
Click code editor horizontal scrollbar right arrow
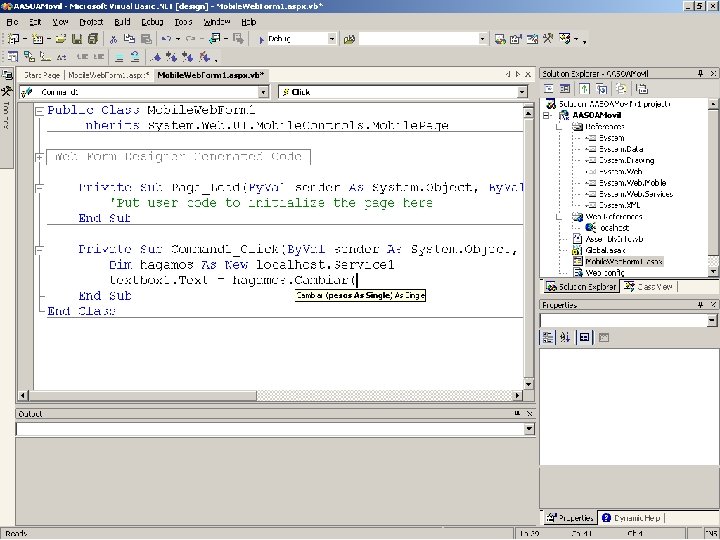click(518, 395)
